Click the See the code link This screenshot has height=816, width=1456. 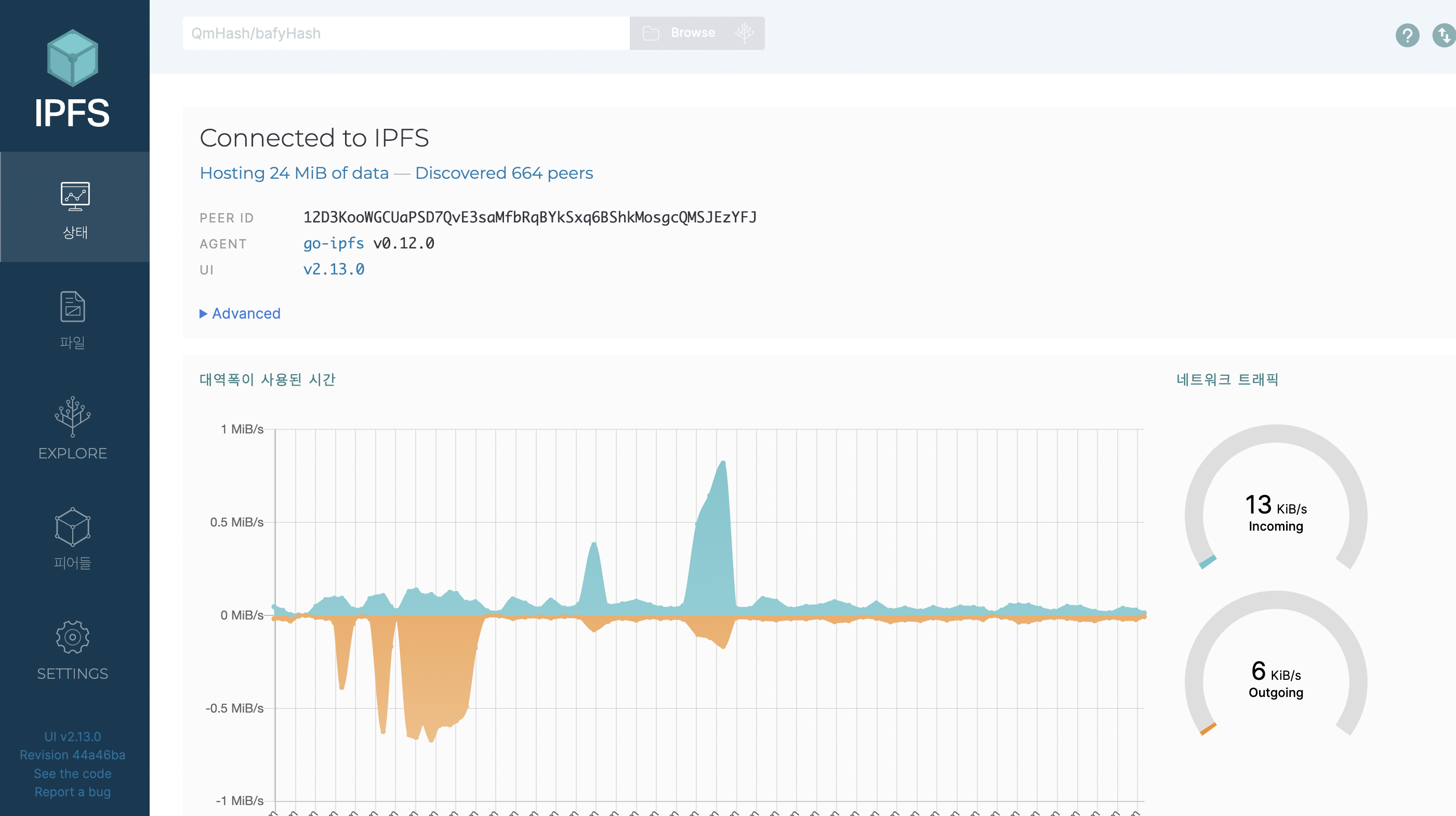click(x=72, y=773)
